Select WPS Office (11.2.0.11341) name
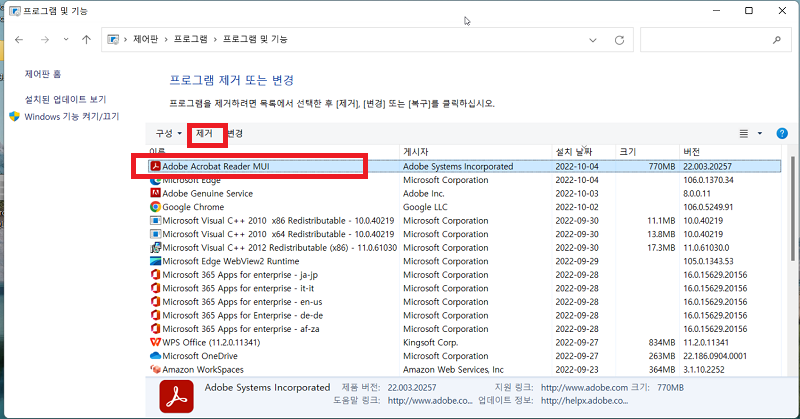 click(x=211, y=342)
